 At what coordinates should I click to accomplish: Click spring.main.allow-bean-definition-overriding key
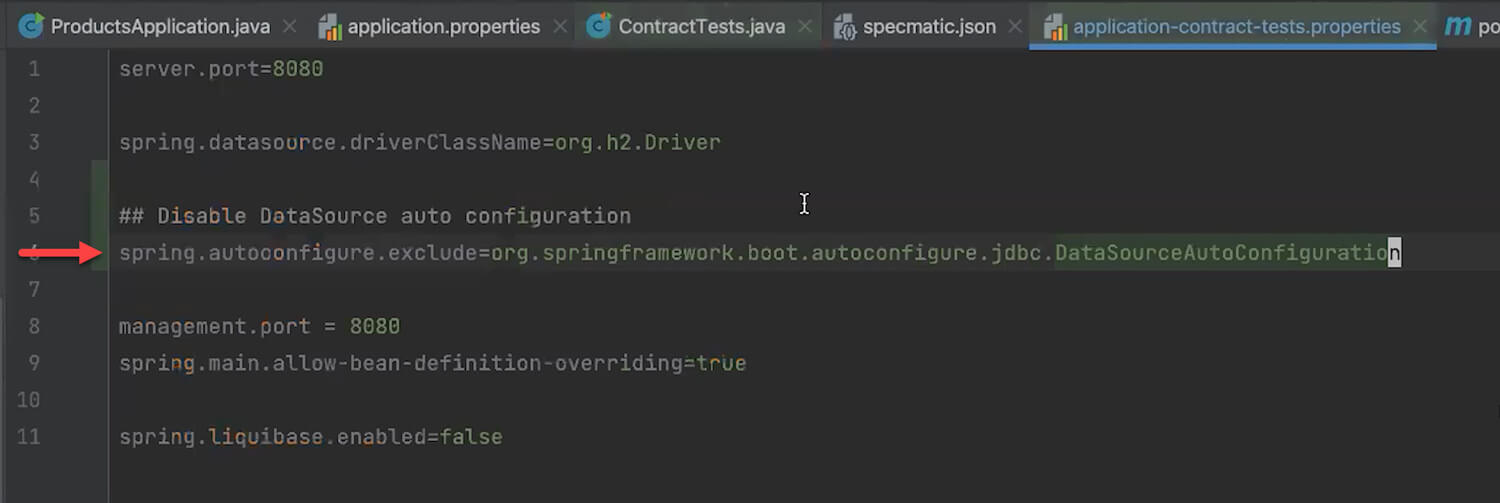pos(400,363)
